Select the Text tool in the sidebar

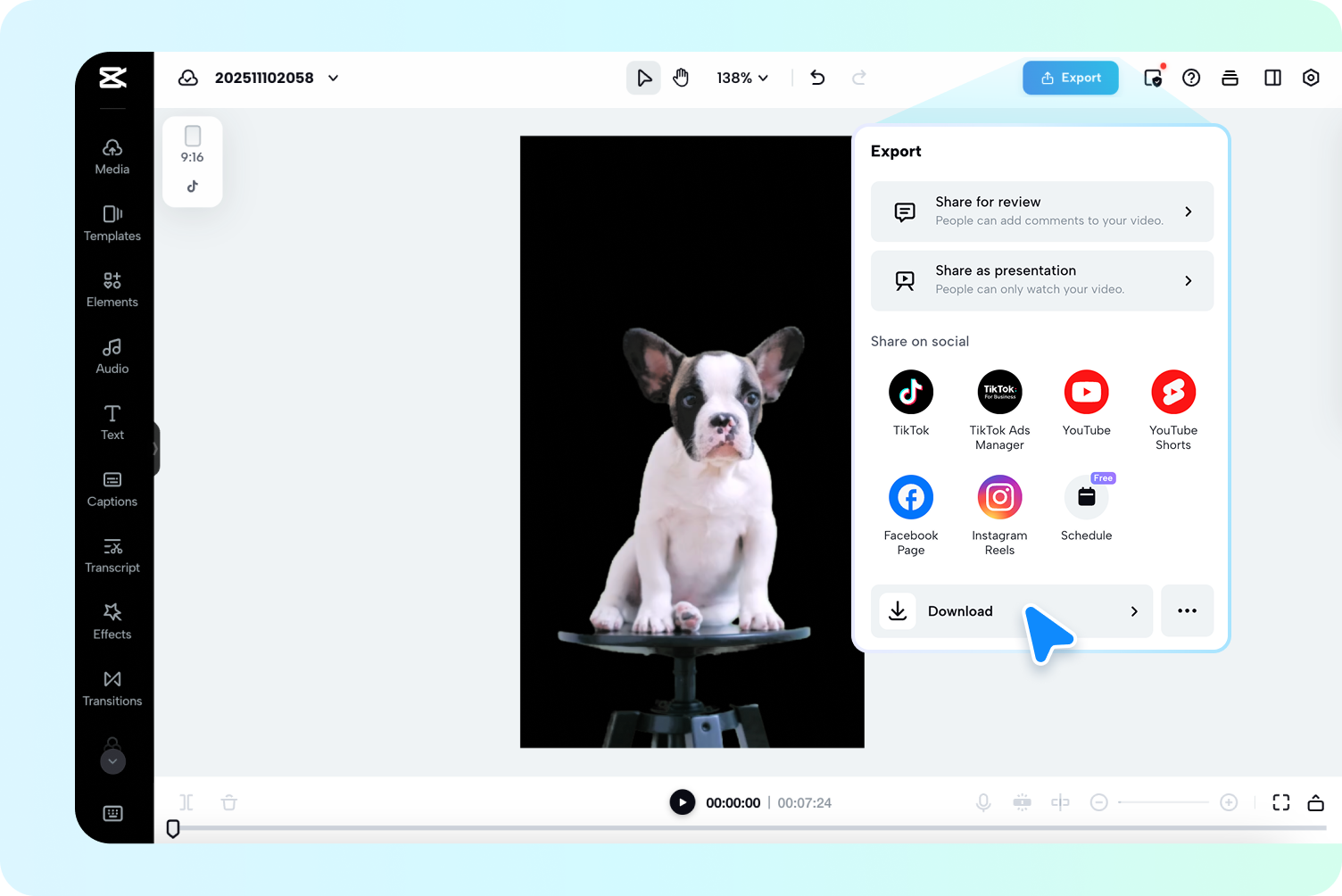coord(112,421)
